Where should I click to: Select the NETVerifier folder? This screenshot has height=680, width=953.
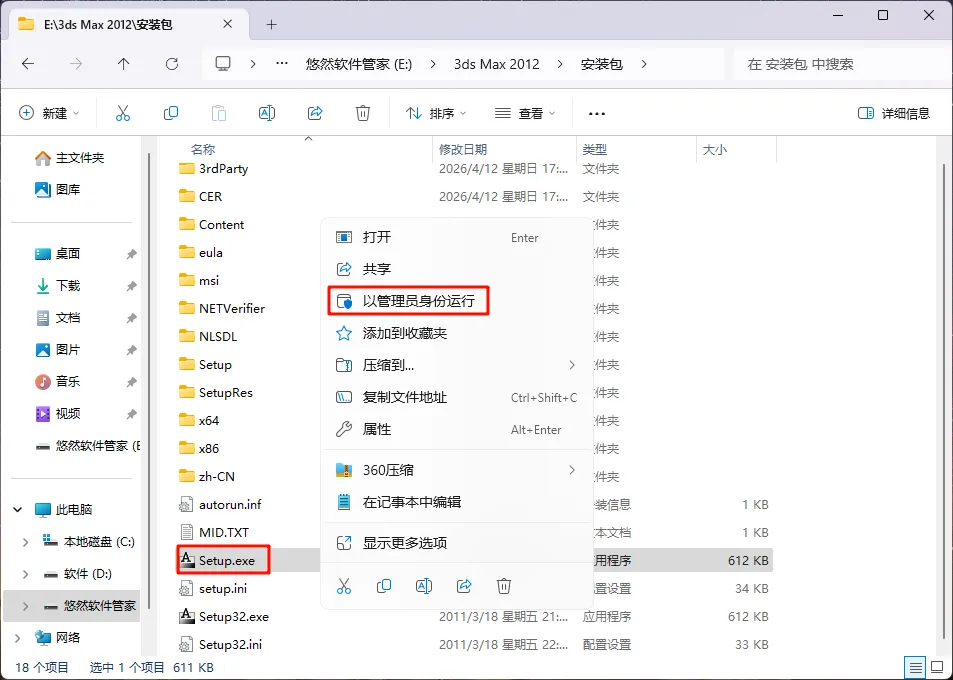tap(222, 308)
